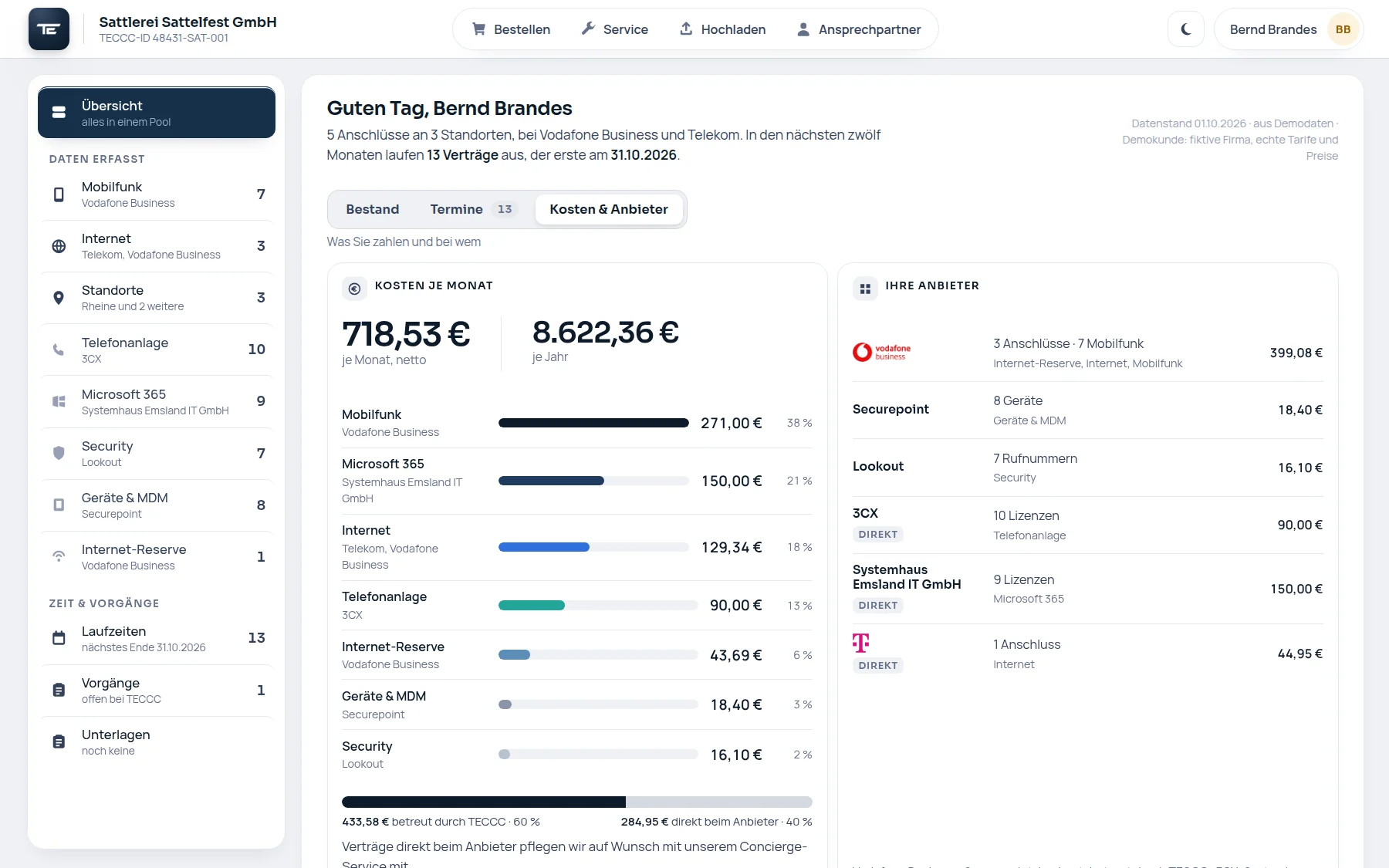Click the Unterlagen document icon
Image resolution: width=1389 pixels, height=868 pixels.
point(59,741)
